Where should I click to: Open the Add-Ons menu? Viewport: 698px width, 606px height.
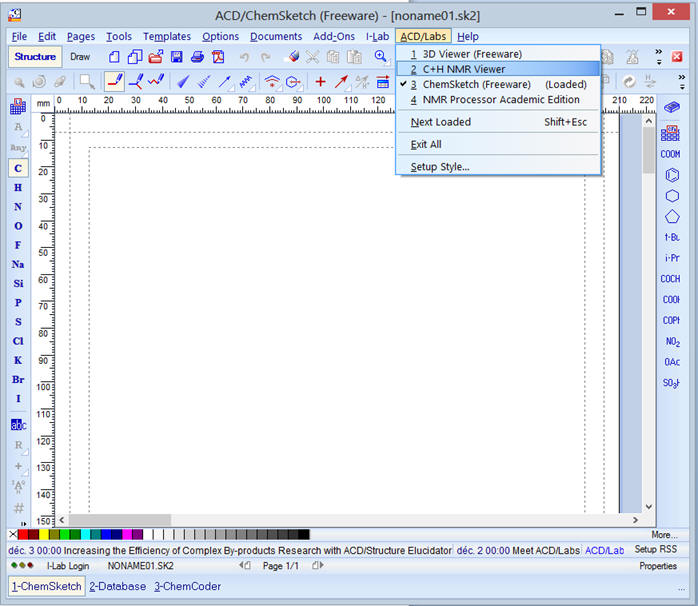tap(334, 37)
